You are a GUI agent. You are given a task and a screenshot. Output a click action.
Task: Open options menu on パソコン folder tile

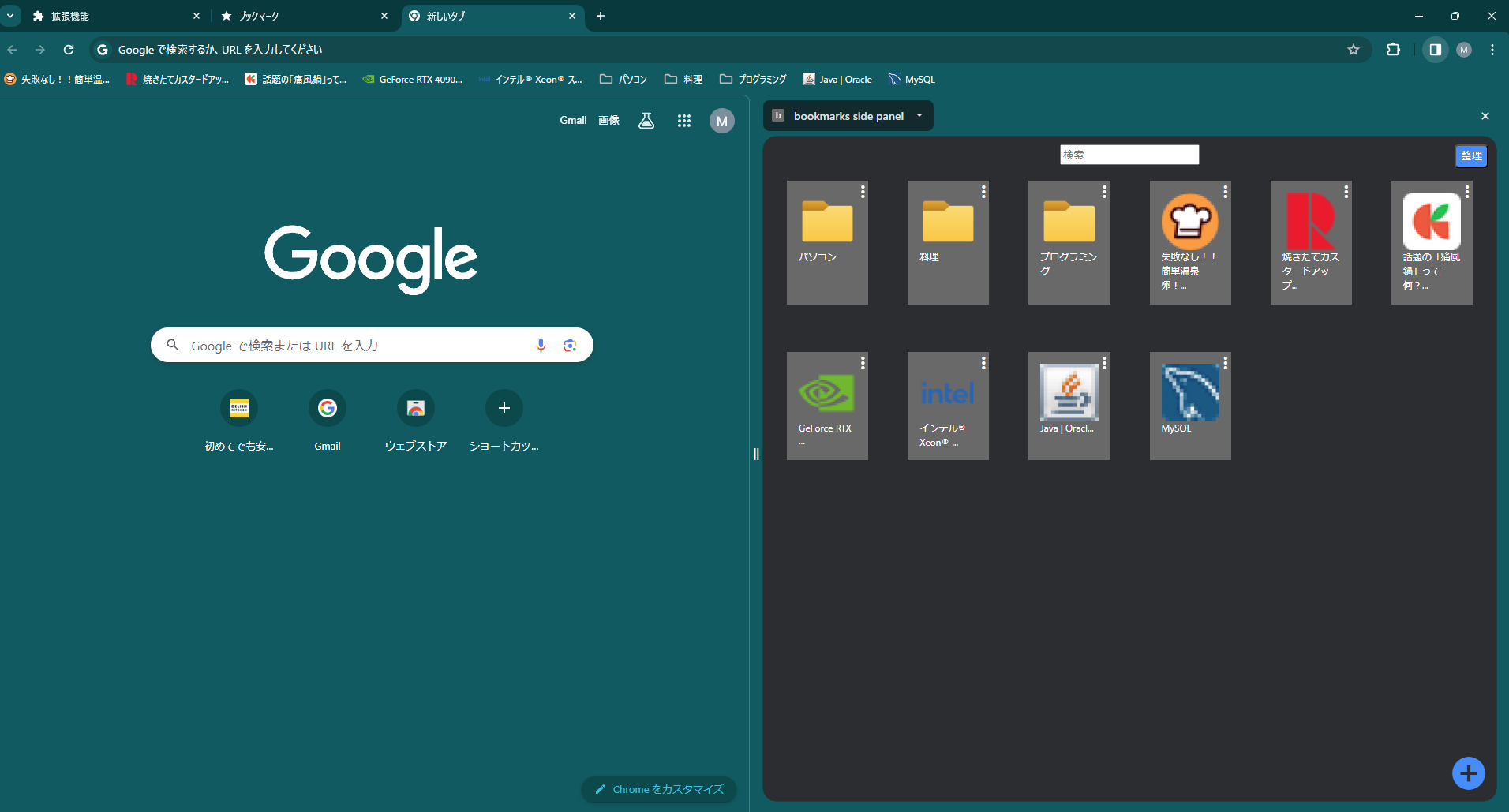point(863,192)
